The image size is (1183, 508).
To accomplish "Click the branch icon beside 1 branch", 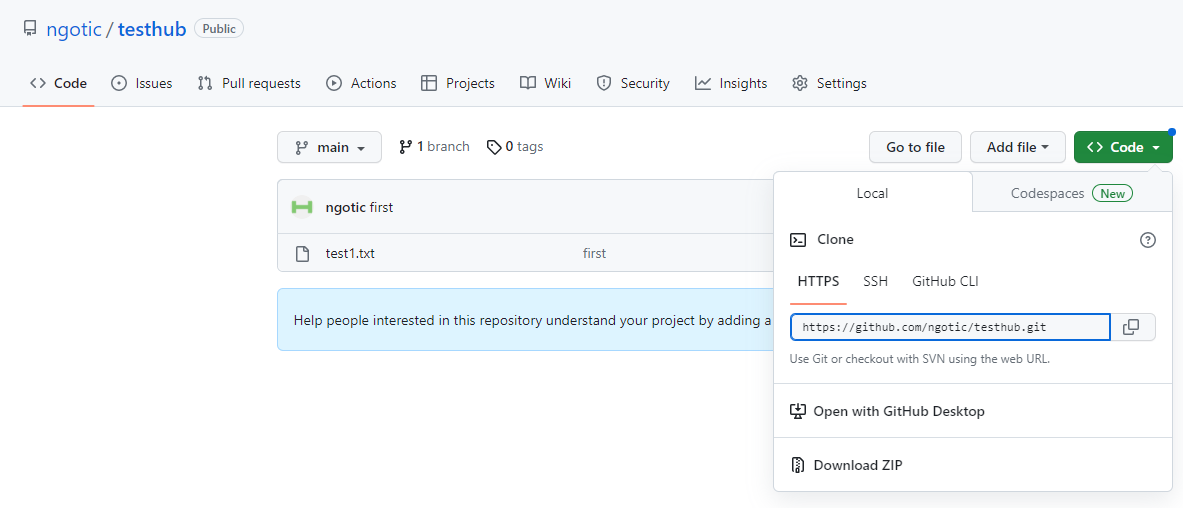I will [406, 146].
